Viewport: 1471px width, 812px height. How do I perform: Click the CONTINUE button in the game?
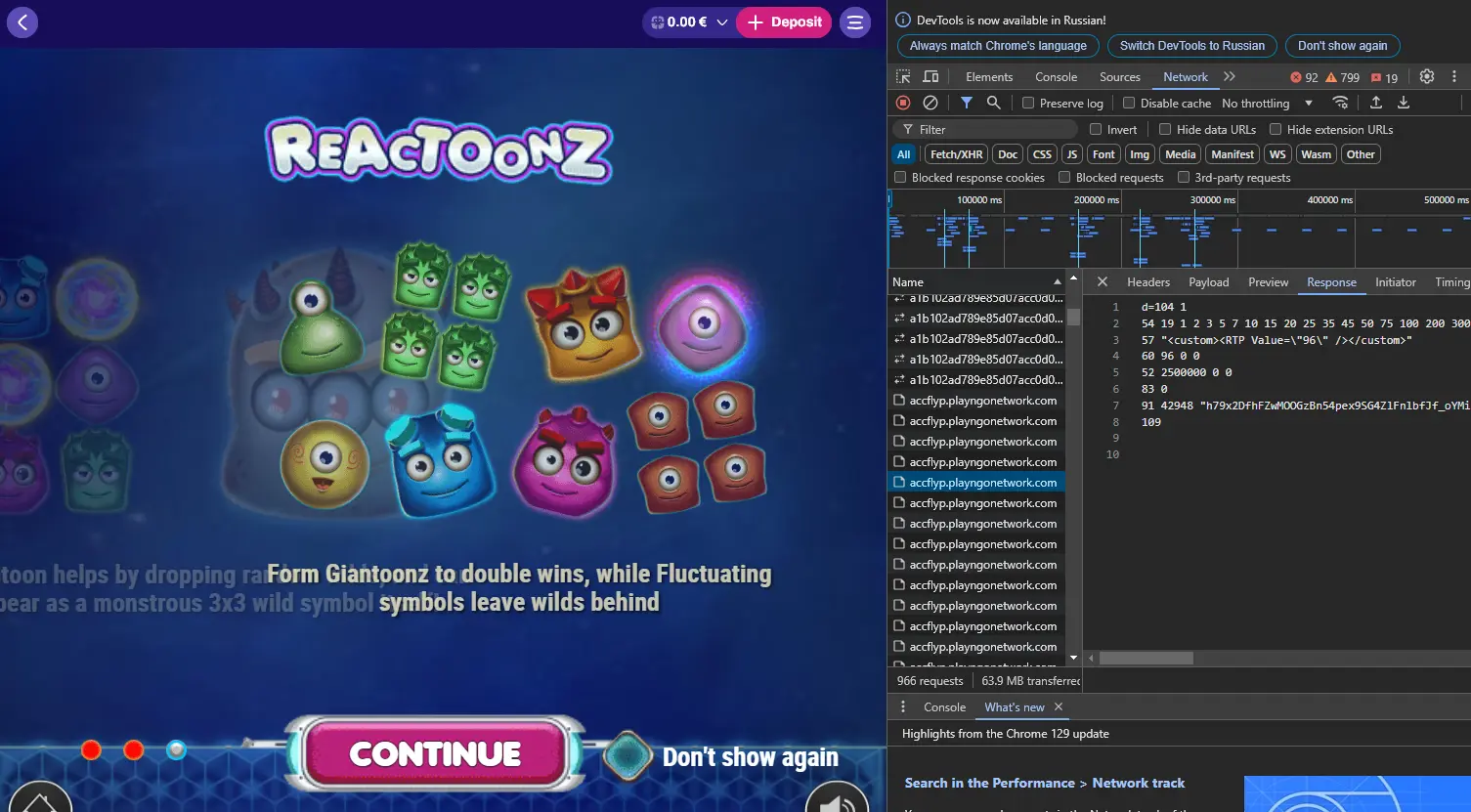tap(435, 753)
